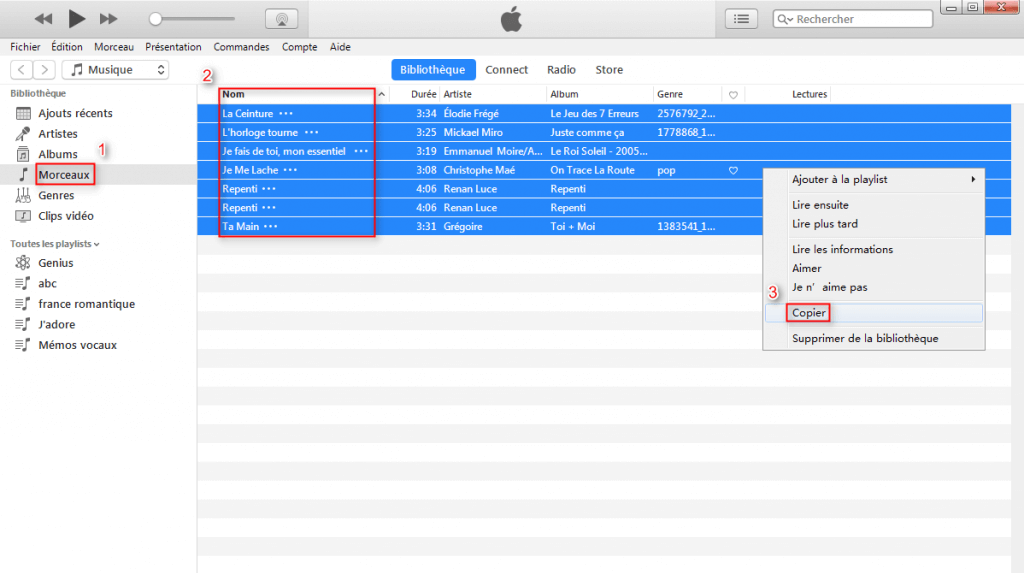Select Clips vidéo in the sidebar
The image size is (1024, 573).
tap(65, 216)
